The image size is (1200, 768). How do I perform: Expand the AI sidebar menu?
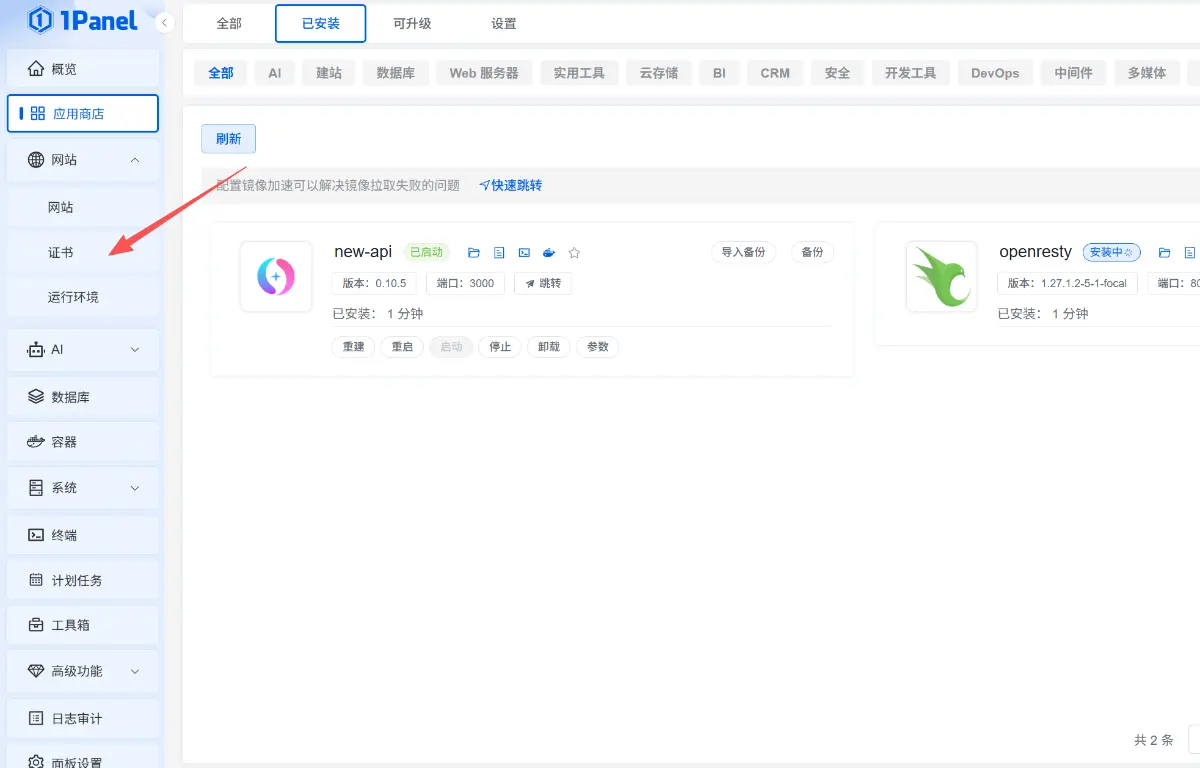(x=82, y=349)
